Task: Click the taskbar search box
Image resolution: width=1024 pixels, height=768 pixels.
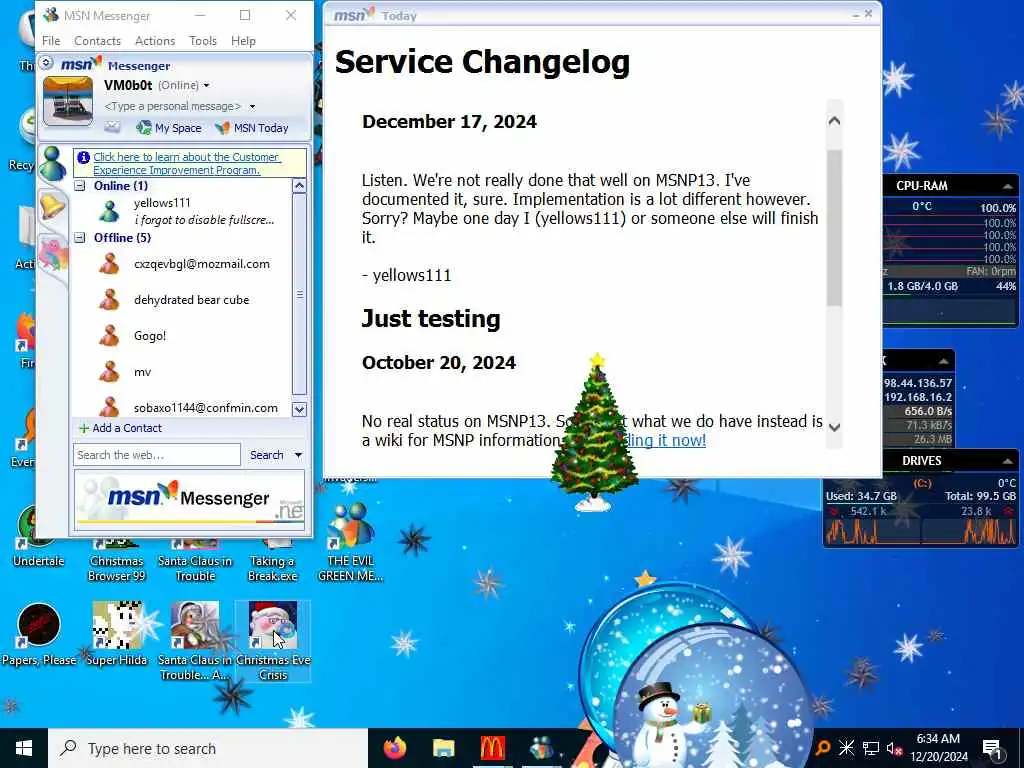Action: [x=208, y=748]
